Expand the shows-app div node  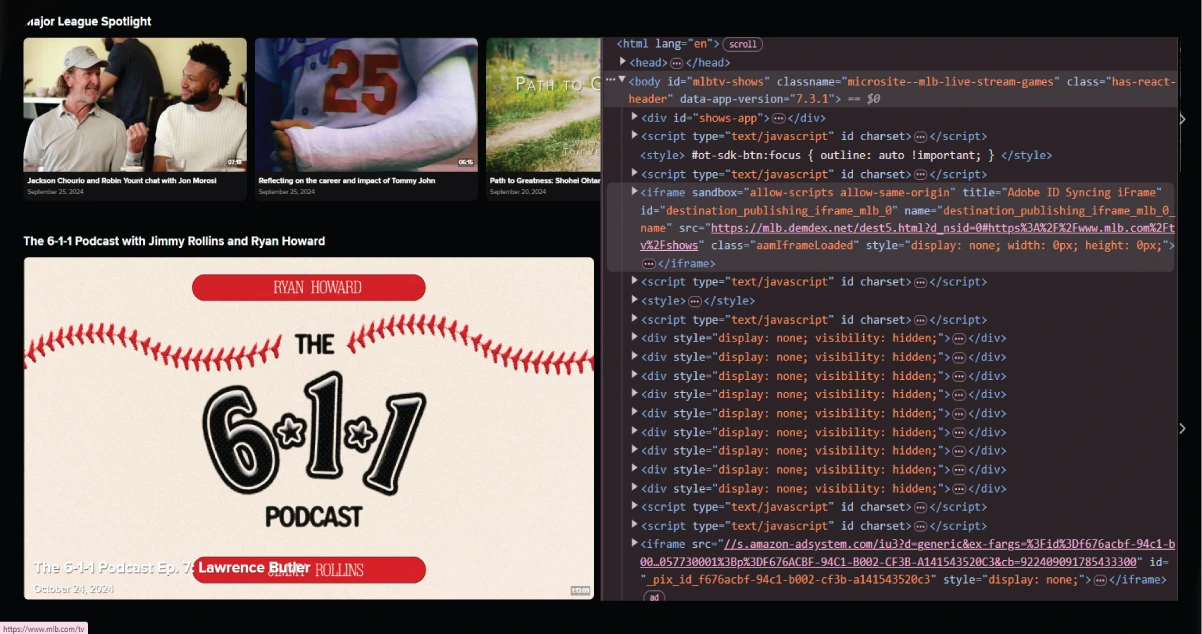pyautogui.click(x=634, y=117)
